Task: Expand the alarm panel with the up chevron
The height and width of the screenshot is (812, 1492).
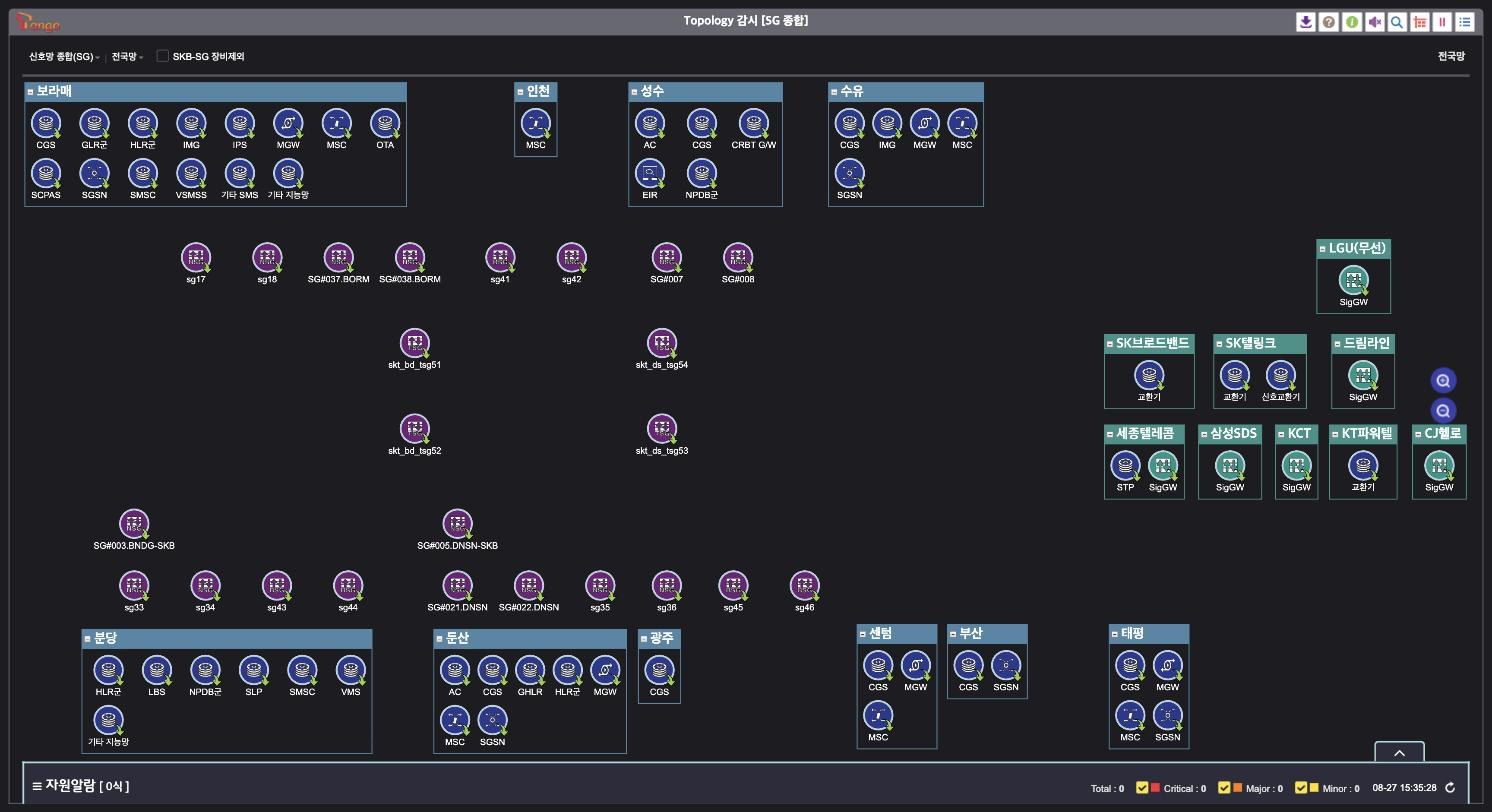Action: (x=1399, y=753)
